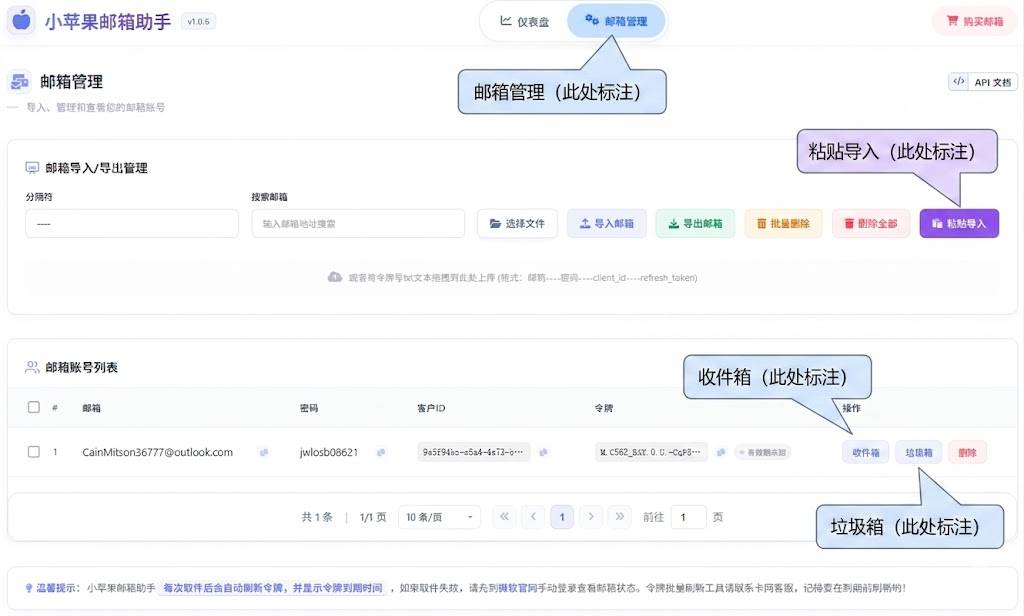
Task: Click the token value M.C562_BAY
Action: coord(650,452)
